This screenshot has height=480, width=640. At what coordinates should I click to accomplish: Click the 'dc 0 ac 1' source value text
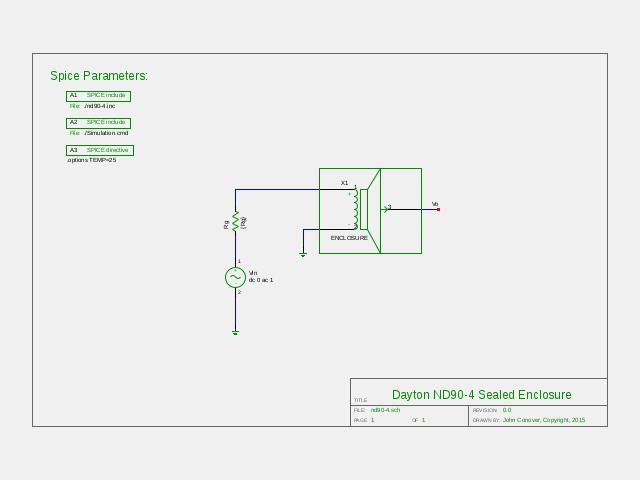(261, 280)
